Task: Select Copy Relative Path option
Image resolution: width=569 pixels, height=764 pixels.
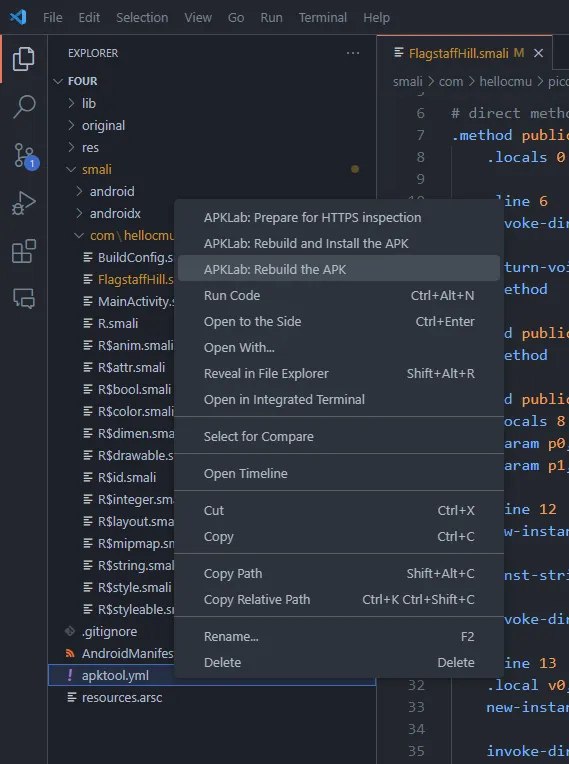Action: point(339,599)
